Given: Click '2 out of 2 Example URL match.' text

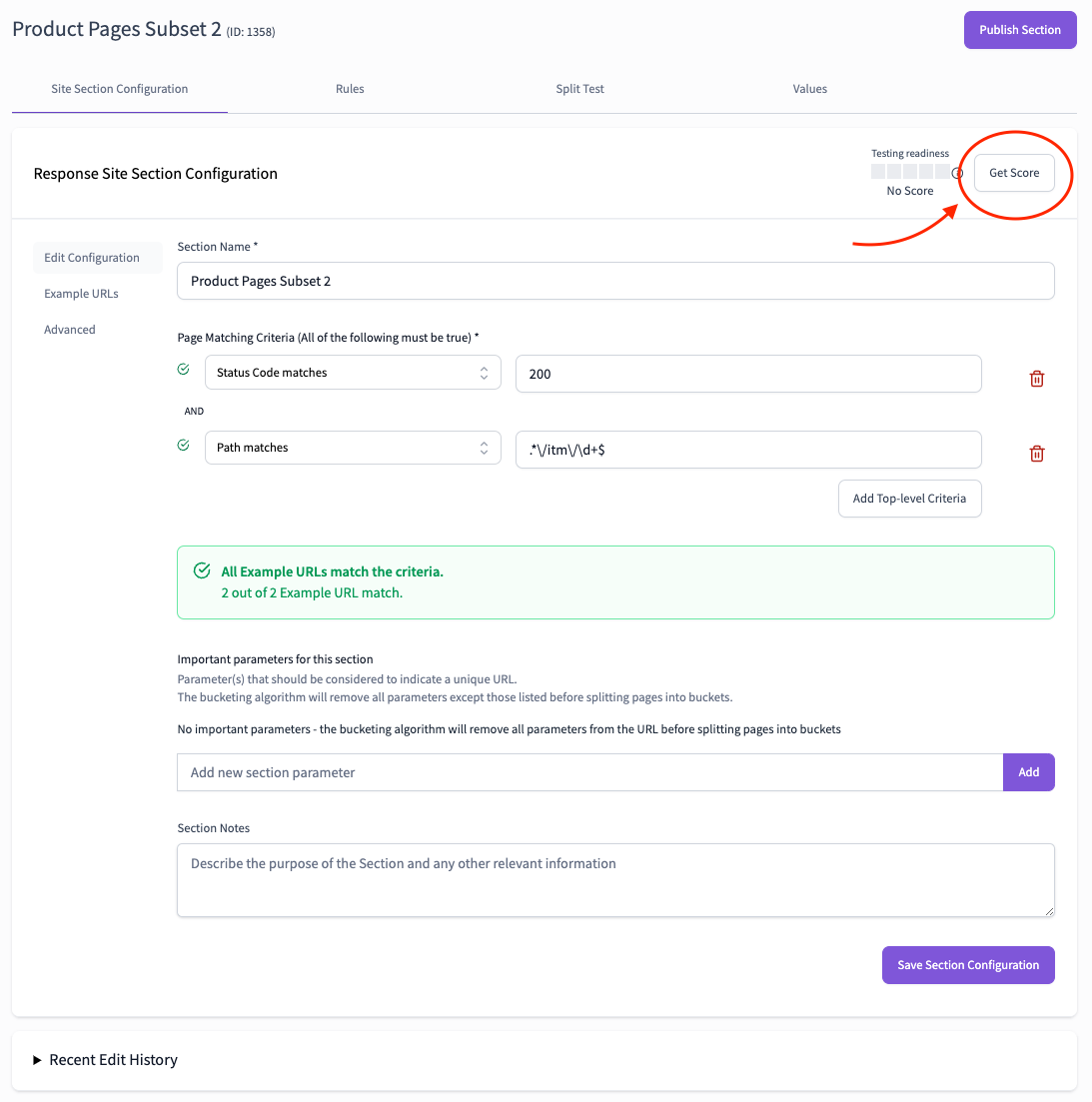Looking at the screenshot, I should 312,592.
